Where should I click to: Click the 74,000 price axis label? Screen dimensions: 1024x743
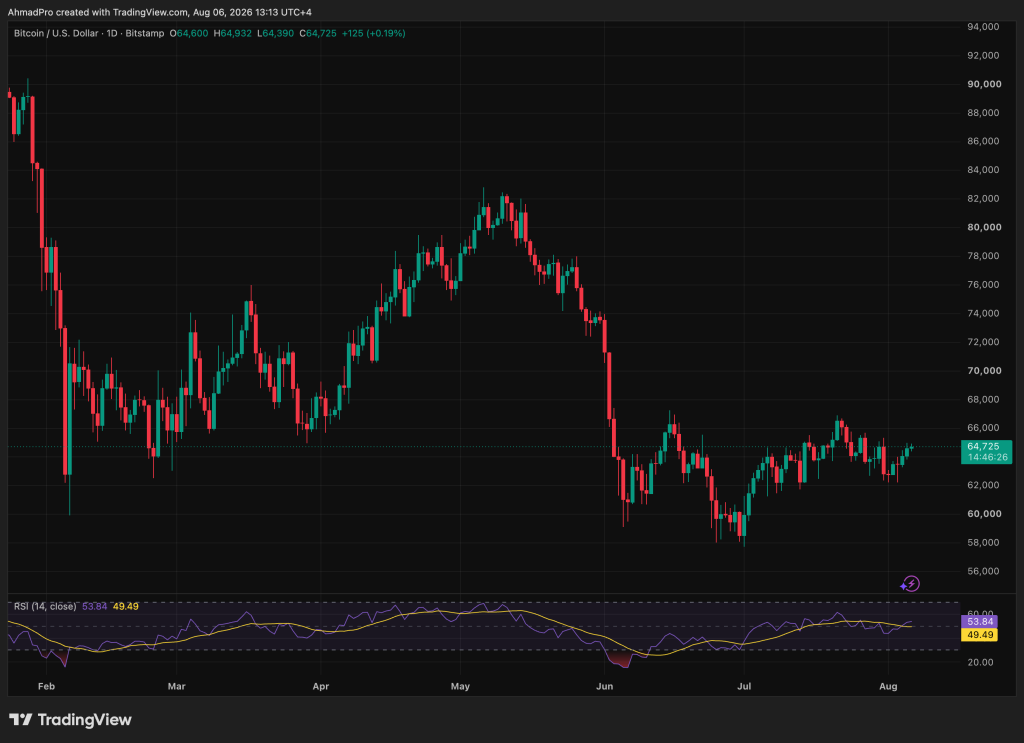[x=983, y=313]
